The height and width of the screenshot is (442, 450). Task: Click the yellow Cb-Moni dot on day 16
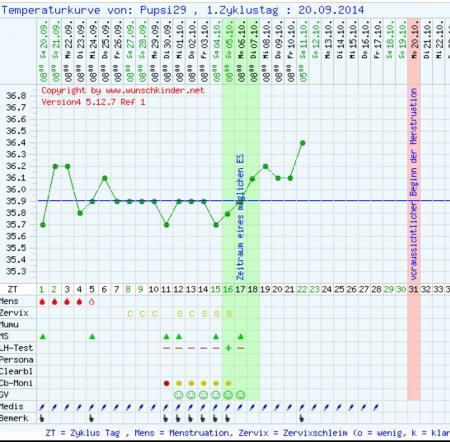(228, 383)
